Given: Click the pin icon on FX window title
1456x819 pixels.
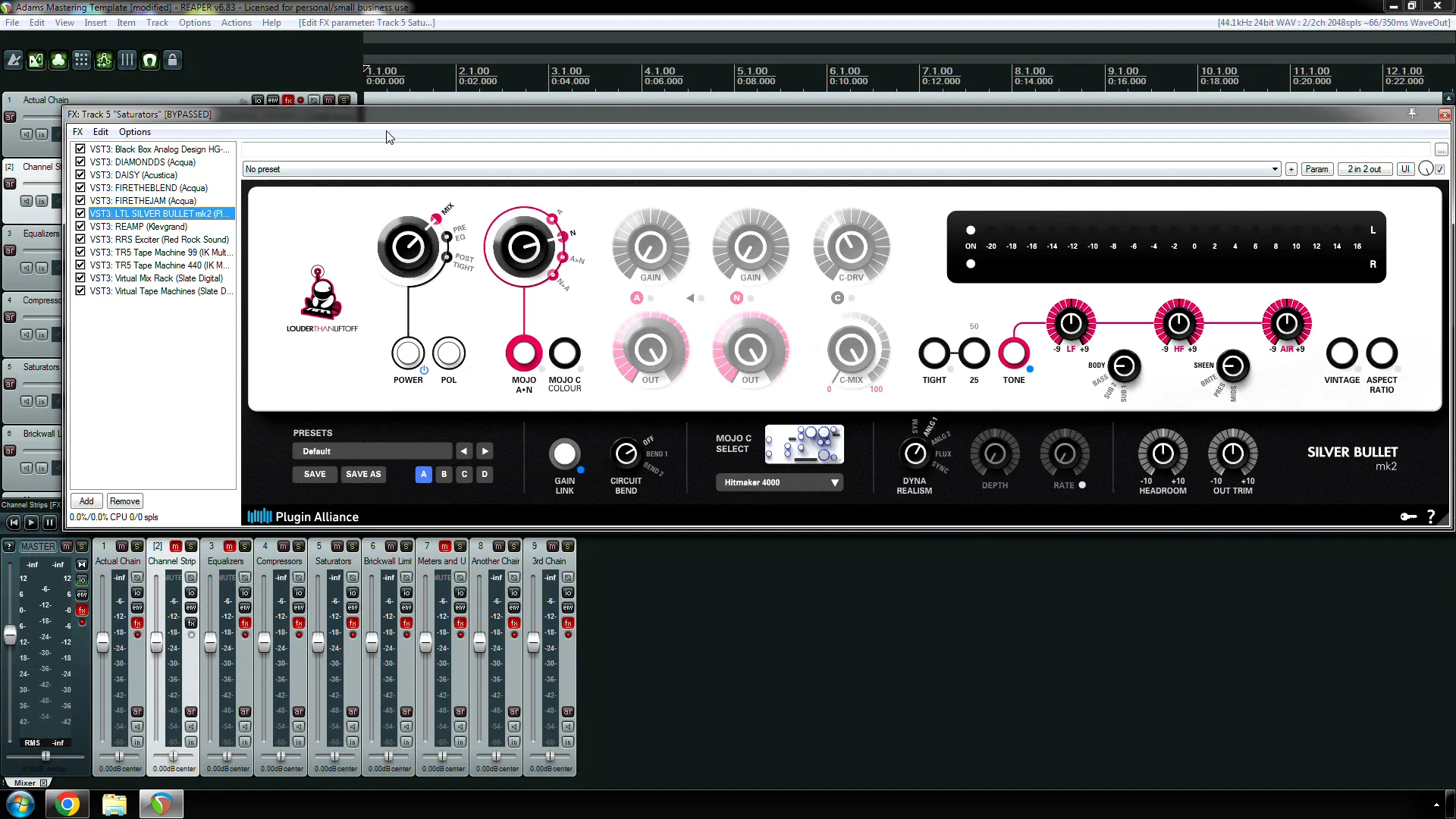Looking at the screenshot, I should click(x=1412, y=114).
